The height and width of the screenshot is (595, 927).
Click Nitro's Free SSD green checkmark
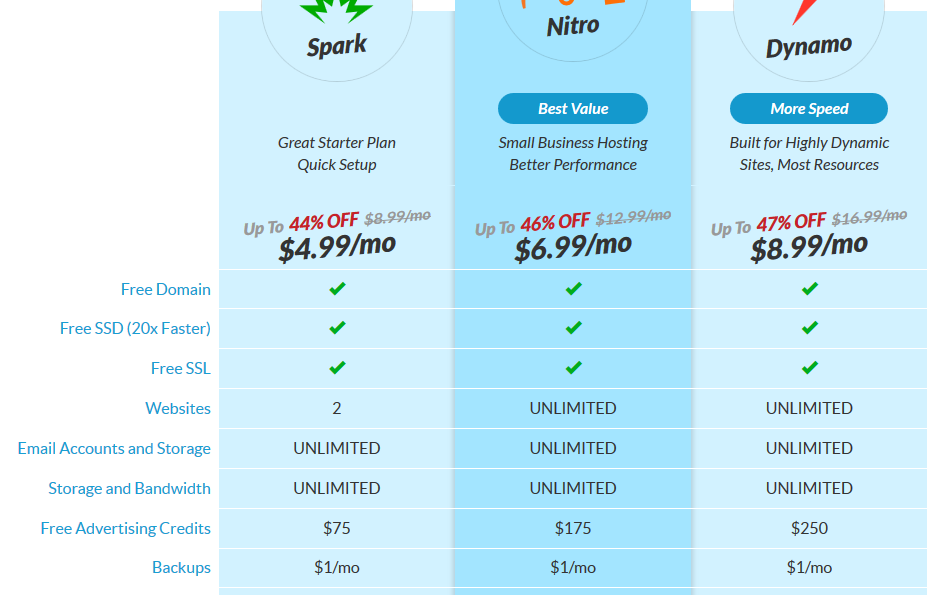(573, 328)
